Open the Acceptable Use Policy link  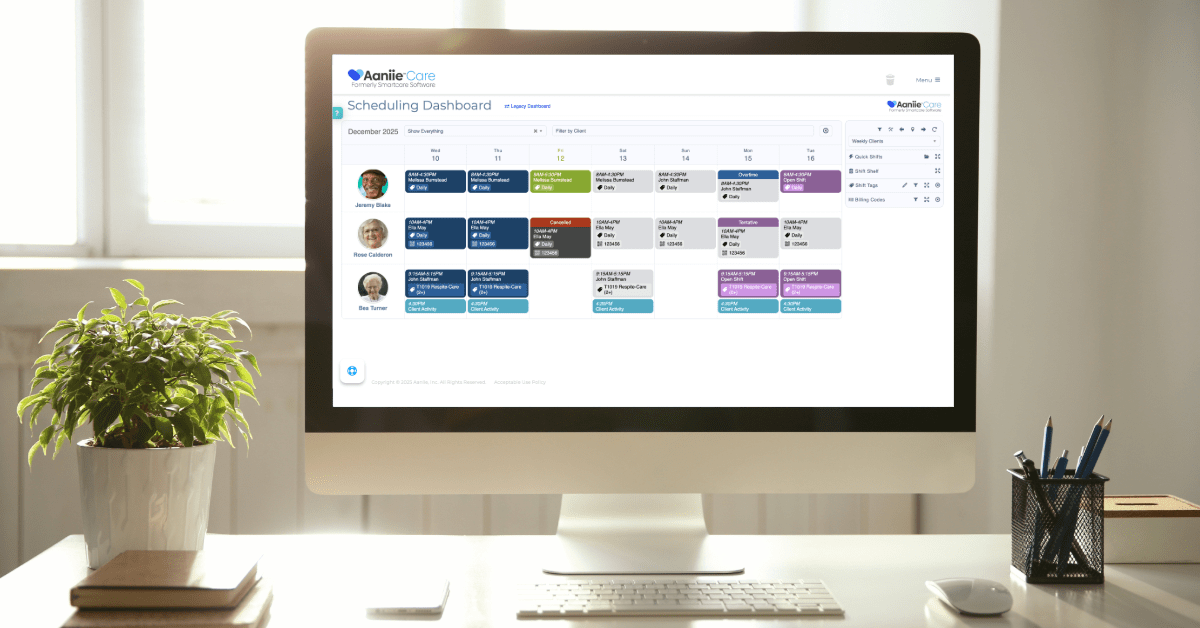click(519, 382)
